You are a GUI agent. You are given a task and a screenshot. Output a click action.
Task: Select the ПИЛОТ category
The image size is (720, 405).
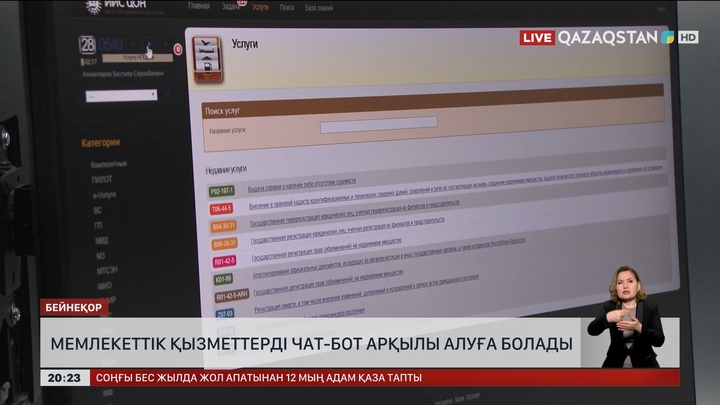click(x=102, y=179)
